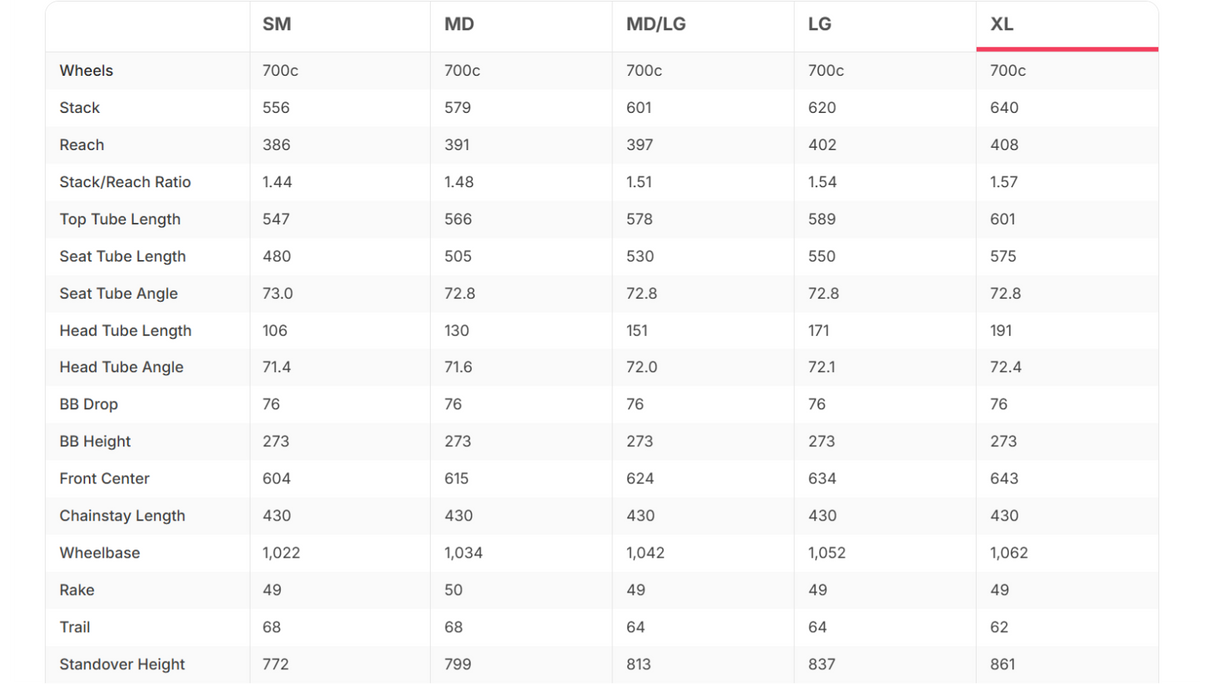The width and height of the screenshot is (1214, 684).
Task: Click the Wheels row label
Action: pos(86,71)
